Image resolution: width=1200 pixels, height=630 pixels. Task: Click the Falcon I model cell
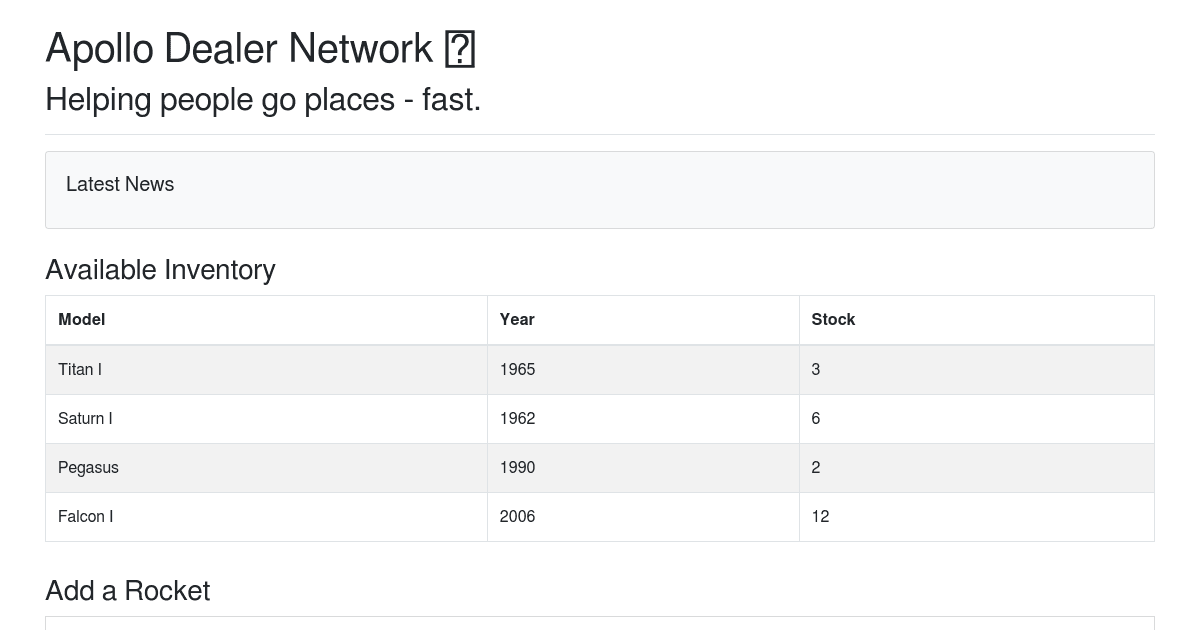point(266,517)
